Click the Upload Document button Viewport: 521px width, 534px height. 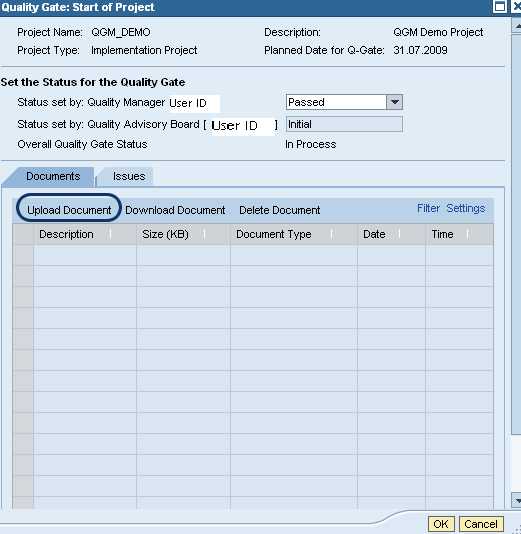69,210
